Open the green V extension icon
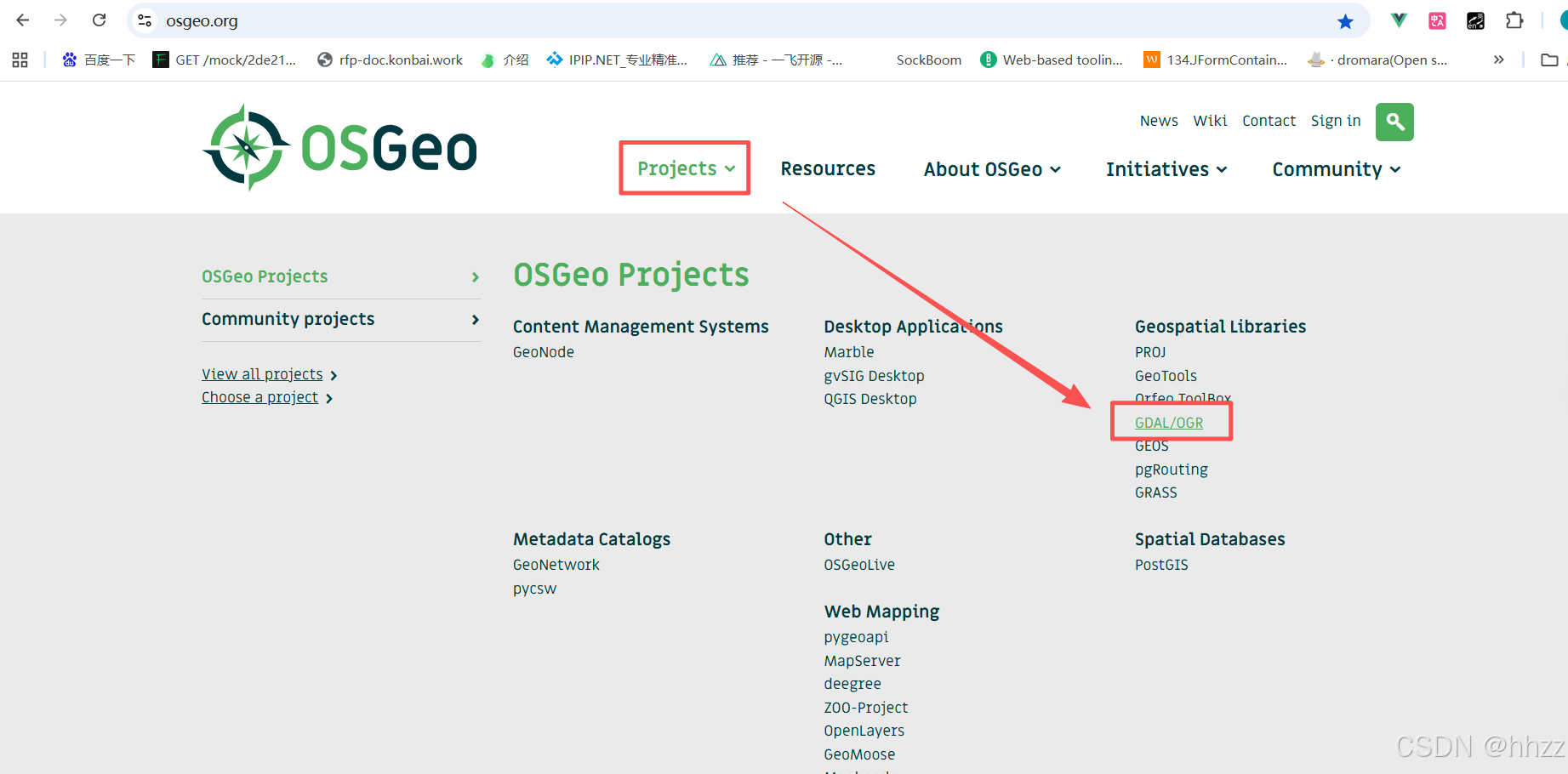 coord(1398,20)
